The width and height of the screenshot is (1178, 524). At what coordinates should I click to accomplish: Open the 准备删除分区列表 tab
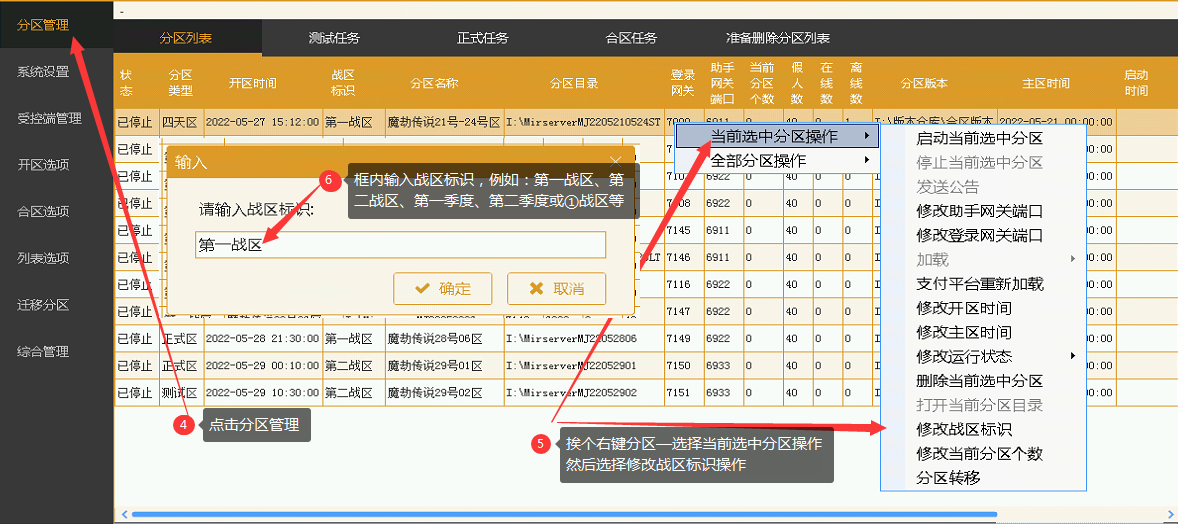click(x=778, y=39)
